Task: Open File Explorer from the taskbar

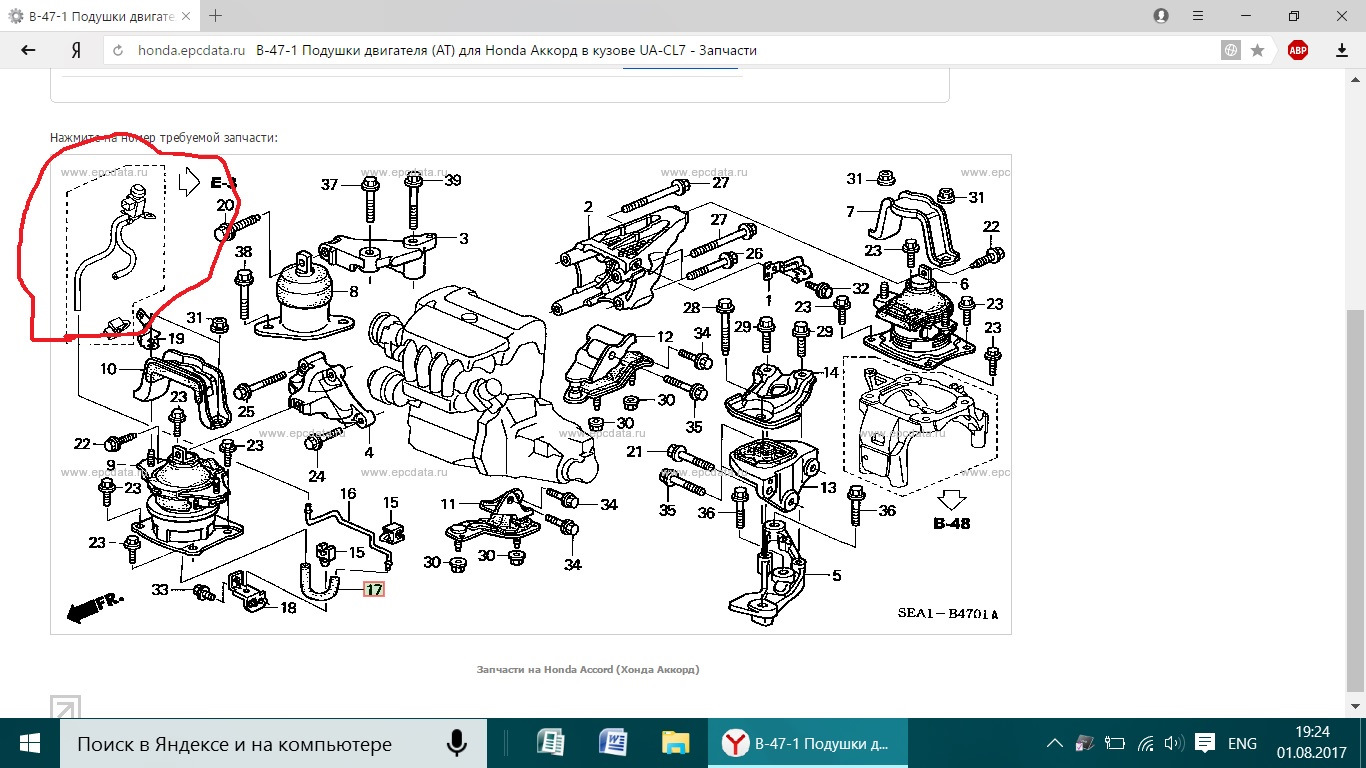Action: click(x=675, y=743)
